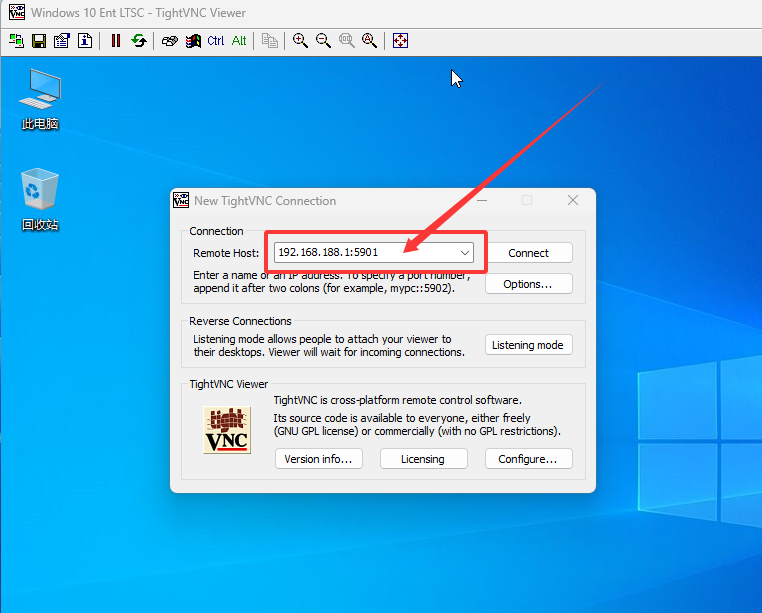Send Ctrl+Esc with the Windows flag icon
The height and width of the screenshot is (613, 762).
coord(193,41)
